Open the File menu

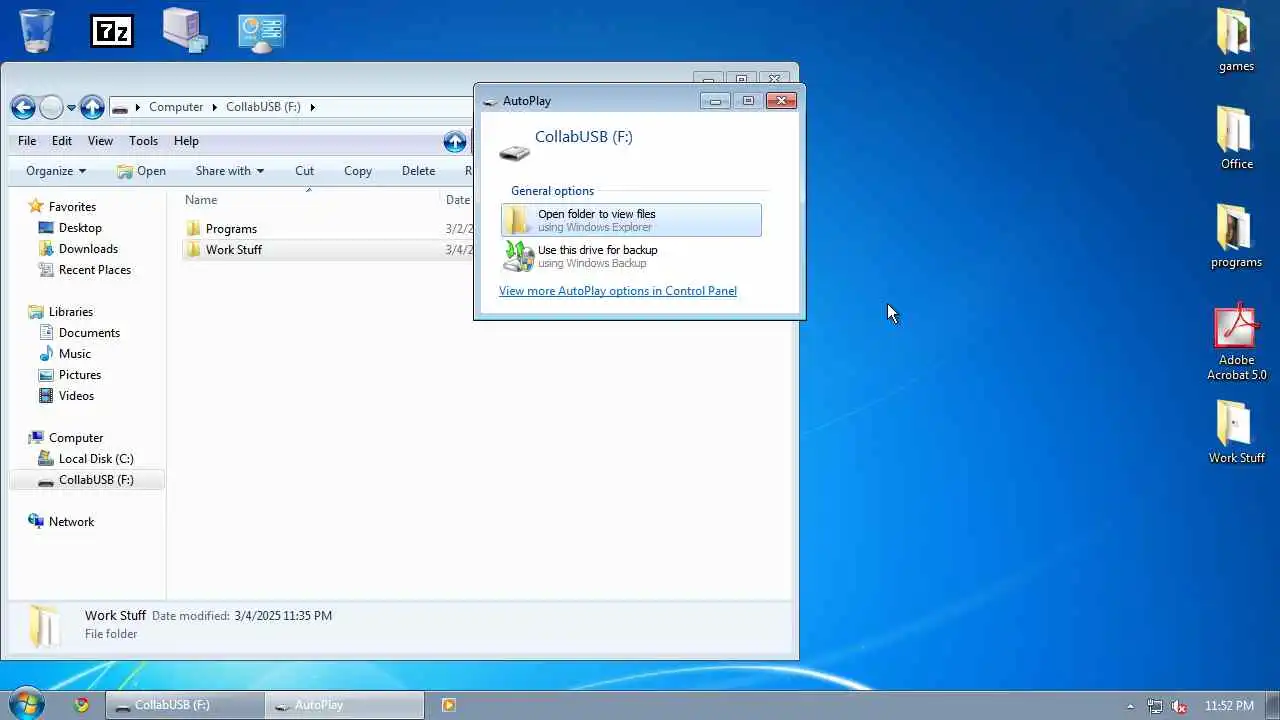coord(27,141)
